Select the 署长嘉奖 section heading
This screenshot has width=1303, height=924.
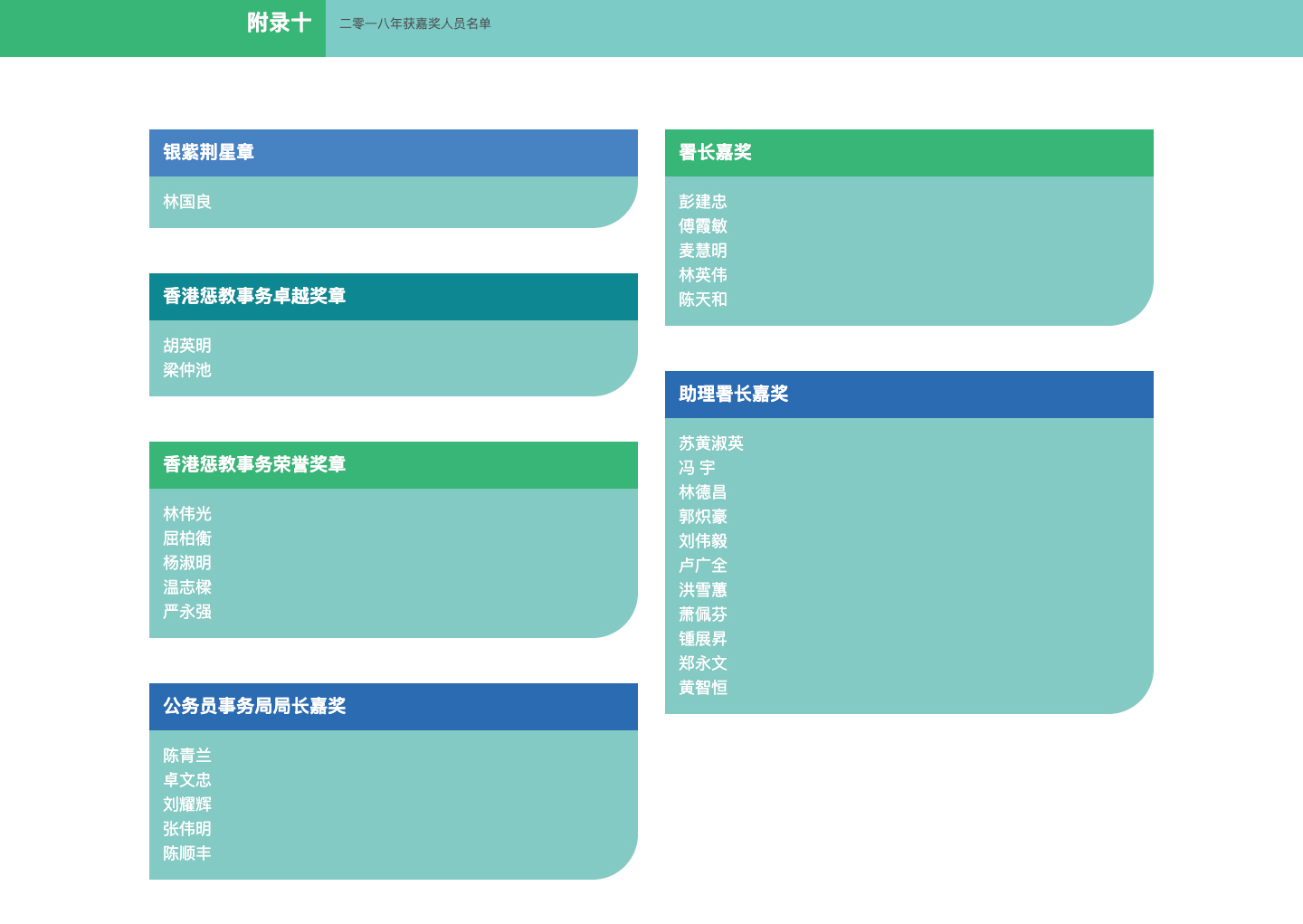(x=715, y=152)
